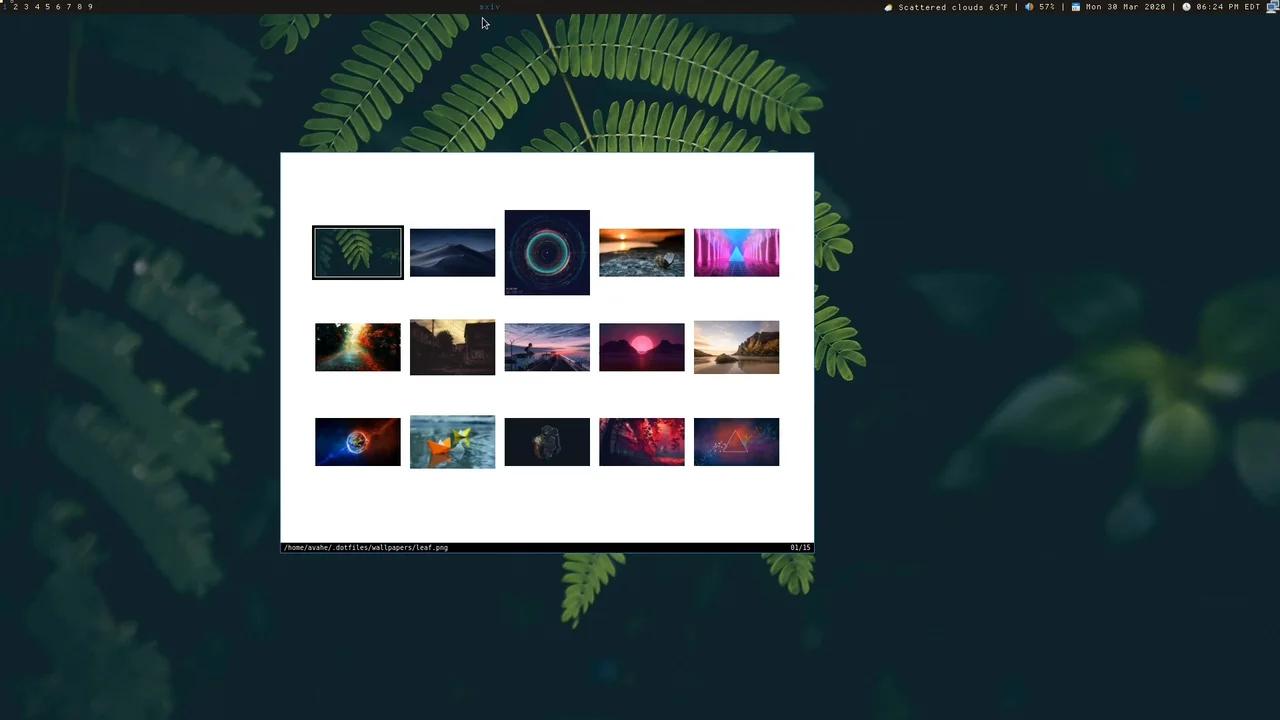Open the retrowave pink sun thumbnail
Screen dimensions: 1280x720
pyautogui.click(x=641, y=346)
